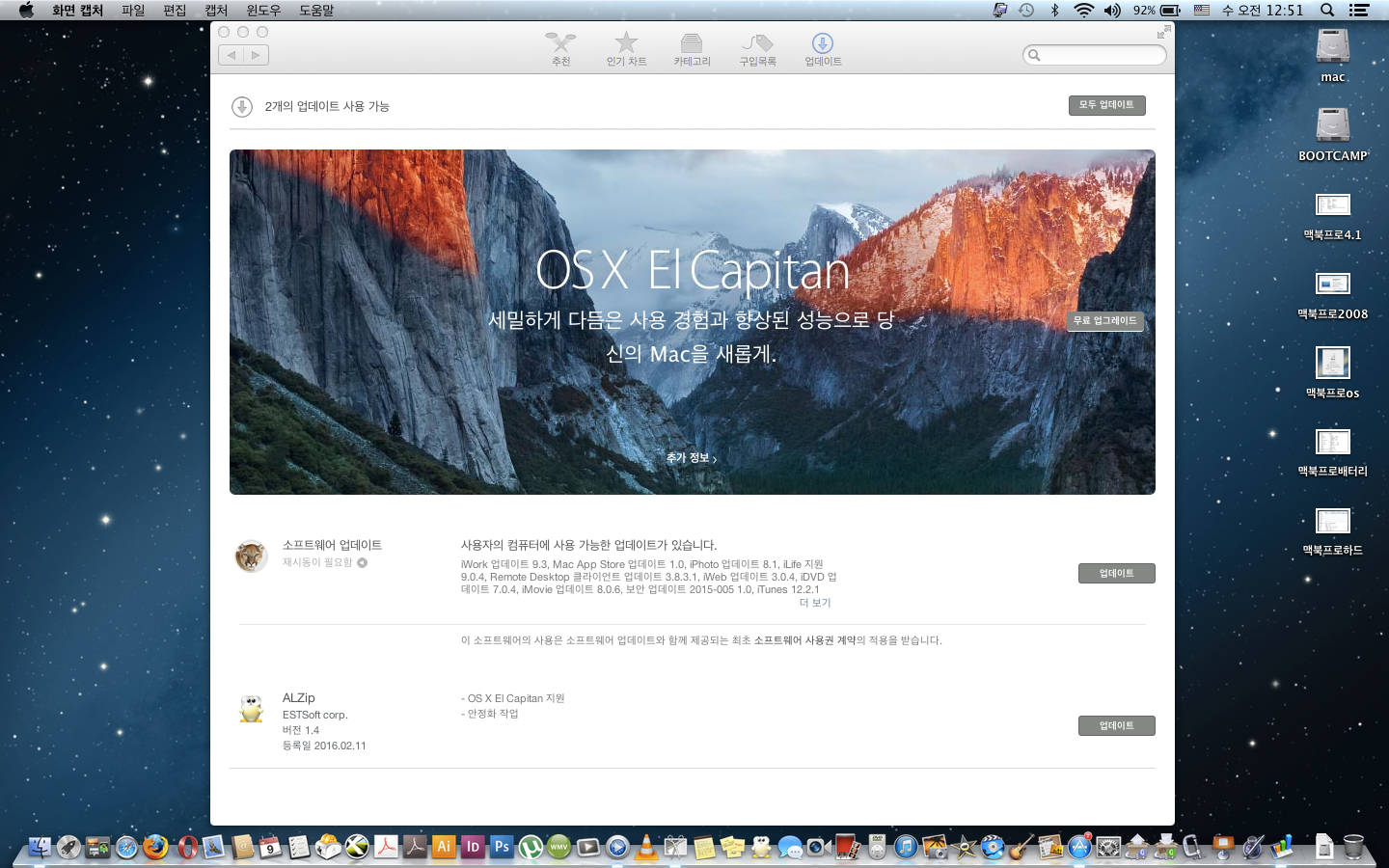Screen dimensions: 1389x868
Task: Click 무료 업그레이드 on El Capitan banner
Action: coord(1105,321)
